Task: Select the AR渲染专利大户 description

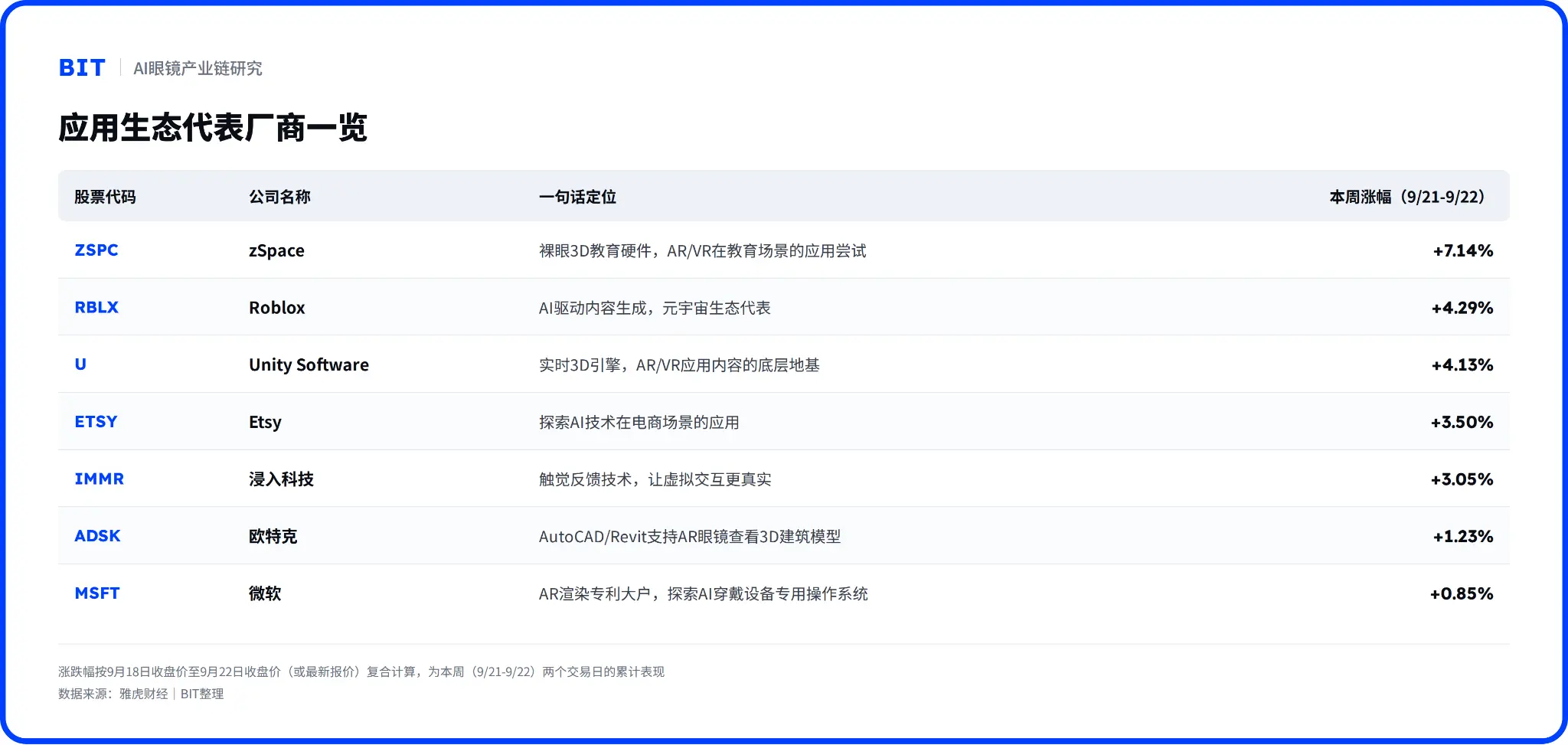Action: (x=704, y=594)
